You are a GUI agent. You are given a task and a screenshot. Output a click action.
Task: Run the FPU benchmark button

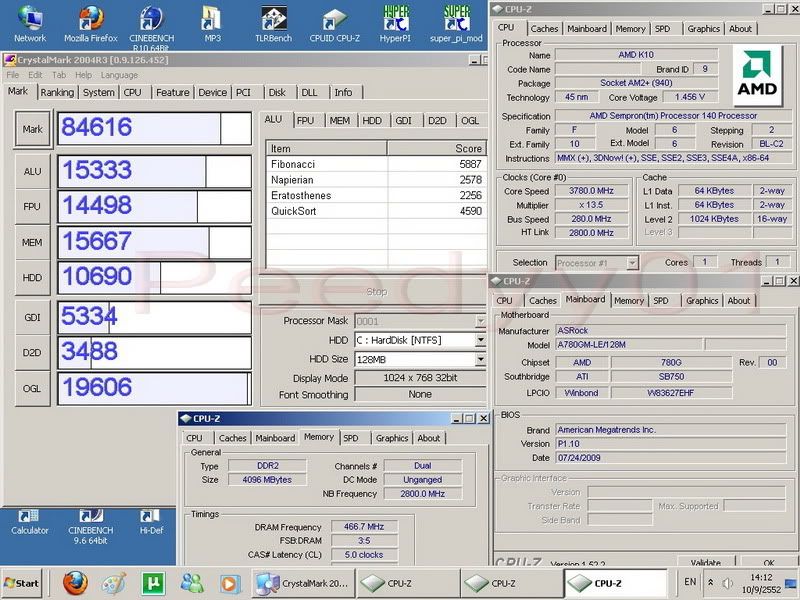pyautogui.click(x=33, y=207)
